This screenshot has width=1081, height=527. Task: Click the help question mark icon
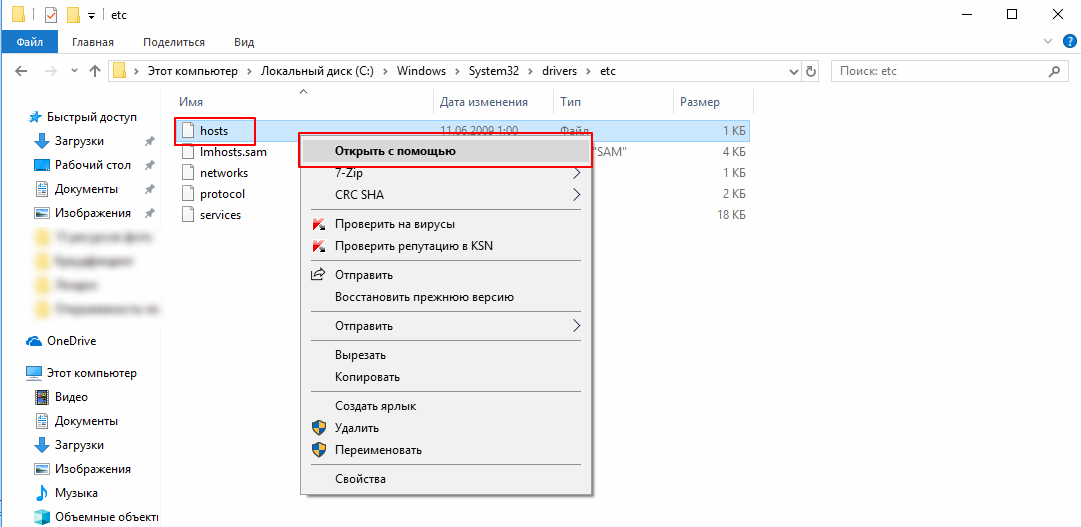pos(1067,41)
